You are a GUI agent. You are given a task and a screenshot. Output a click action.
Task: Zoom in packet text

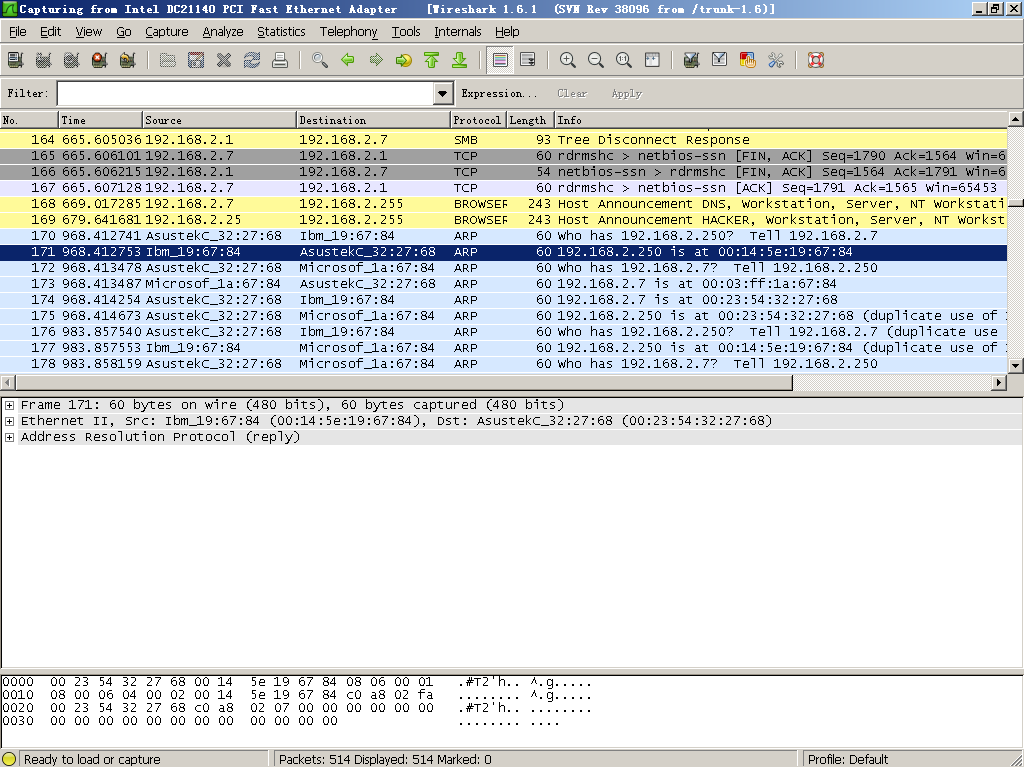(x=568, y=61)
